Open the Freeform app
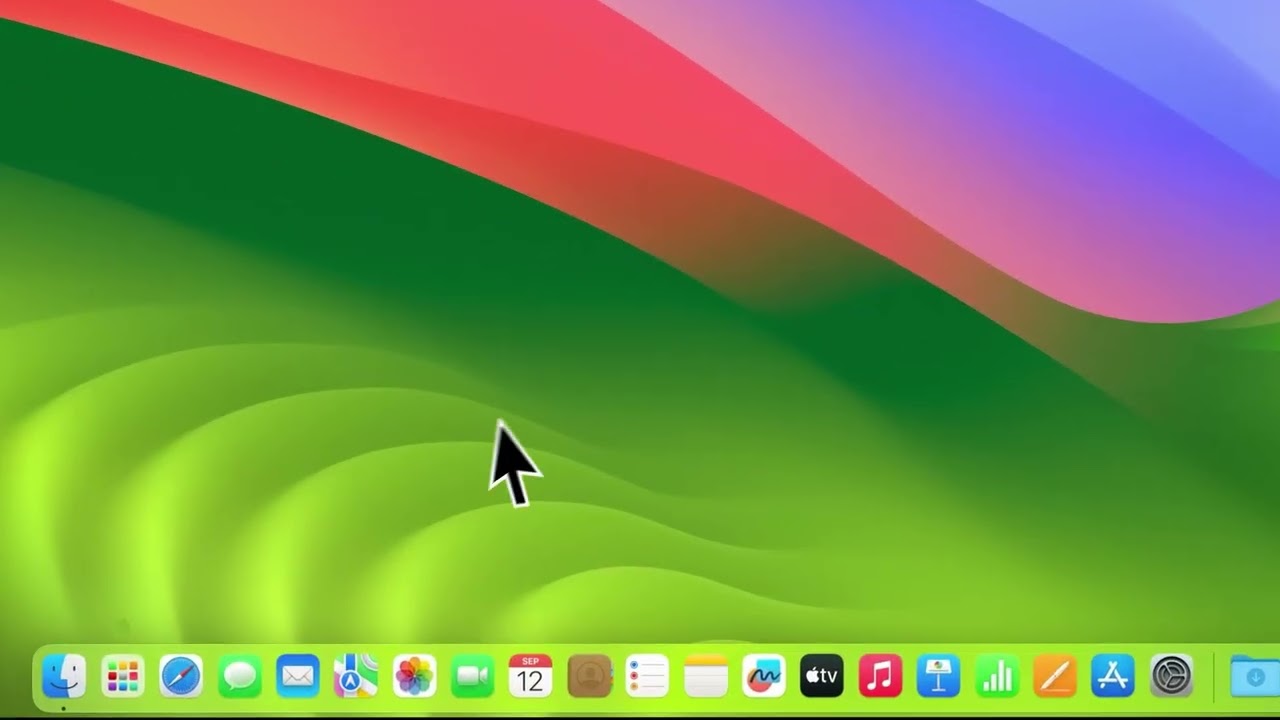 pyautogui.click(x=764, y=677)
